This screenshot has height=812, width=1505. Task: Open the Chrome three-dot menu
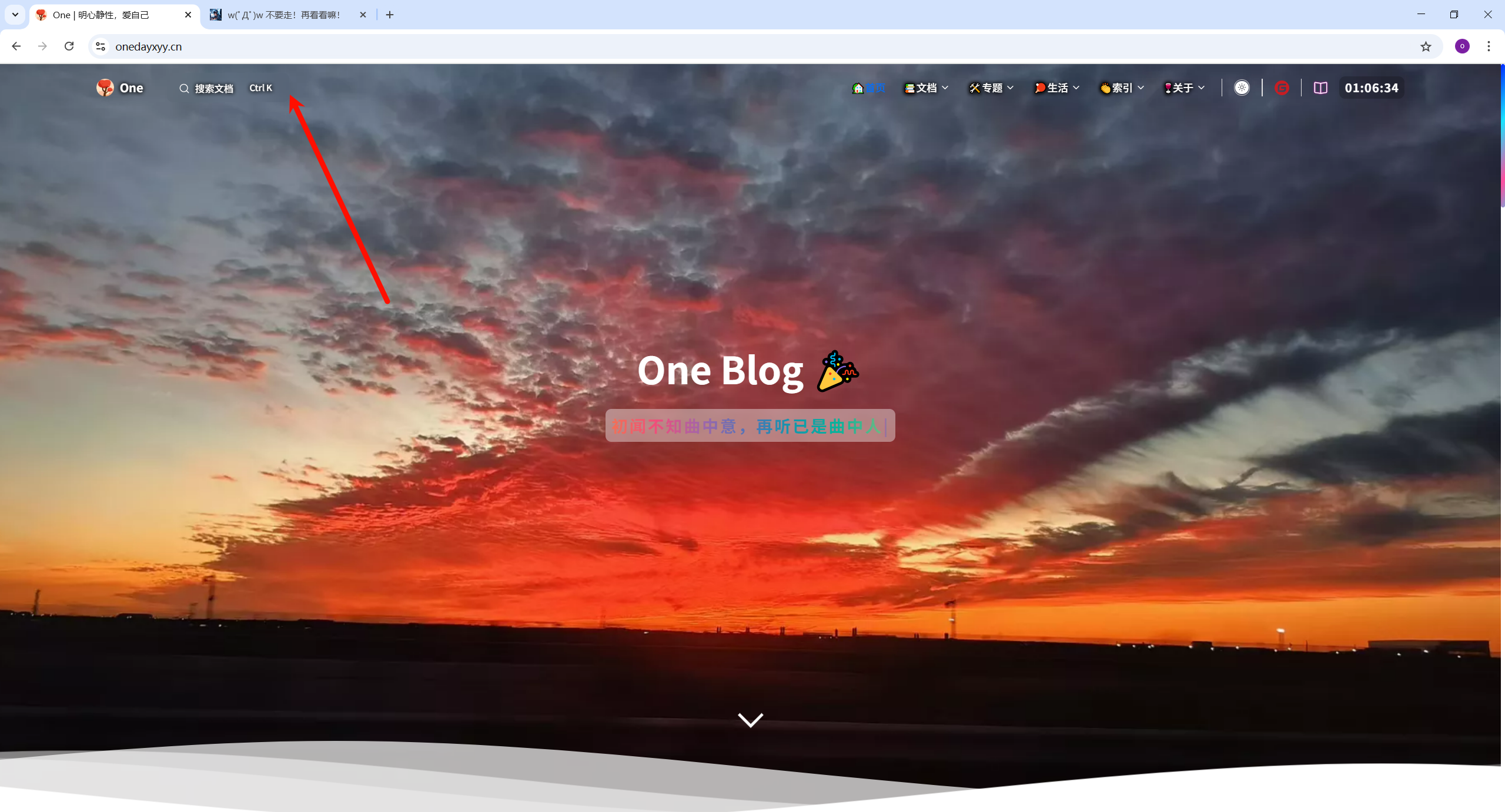(x=1489, y=46)
